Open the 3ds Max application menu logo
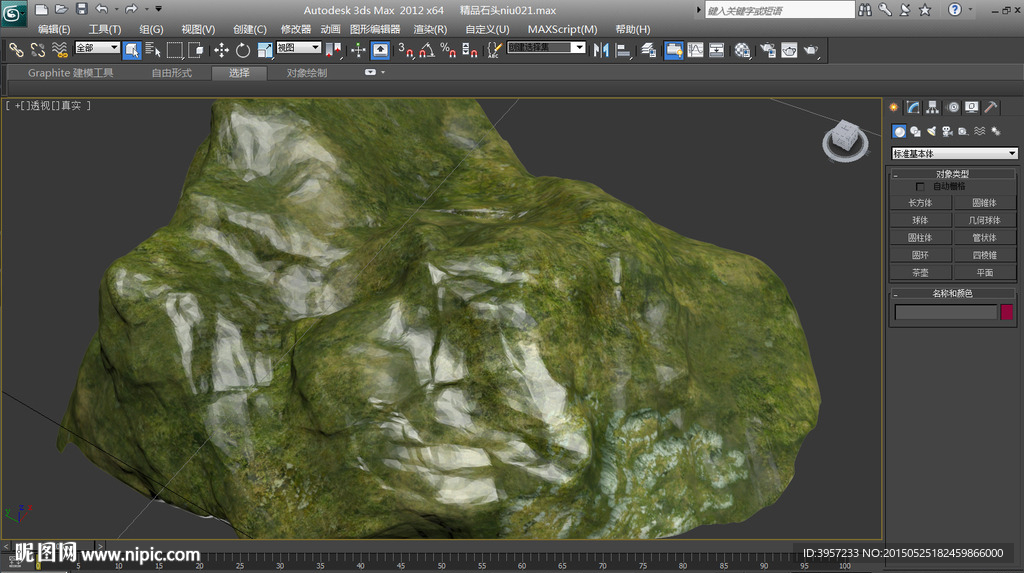Viewport: 1024px width, 573px height. tap(14, 13)
